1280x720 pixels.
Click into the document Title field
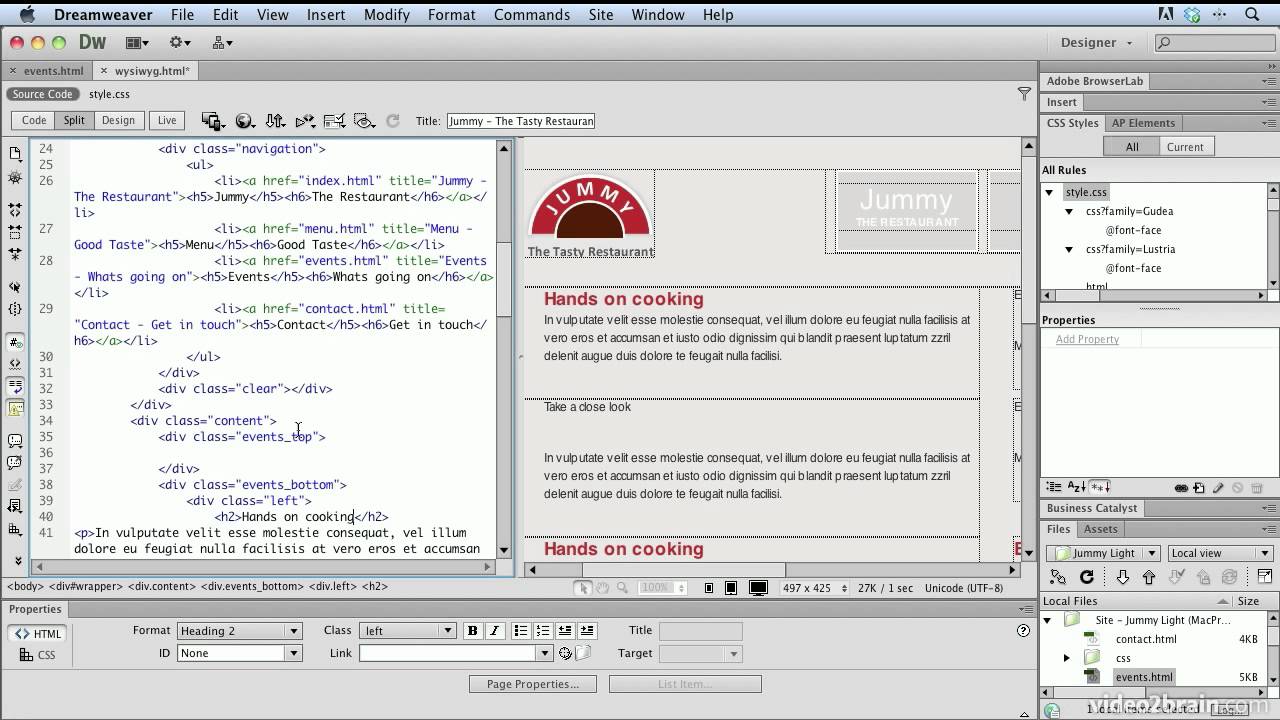pos(521,121)
